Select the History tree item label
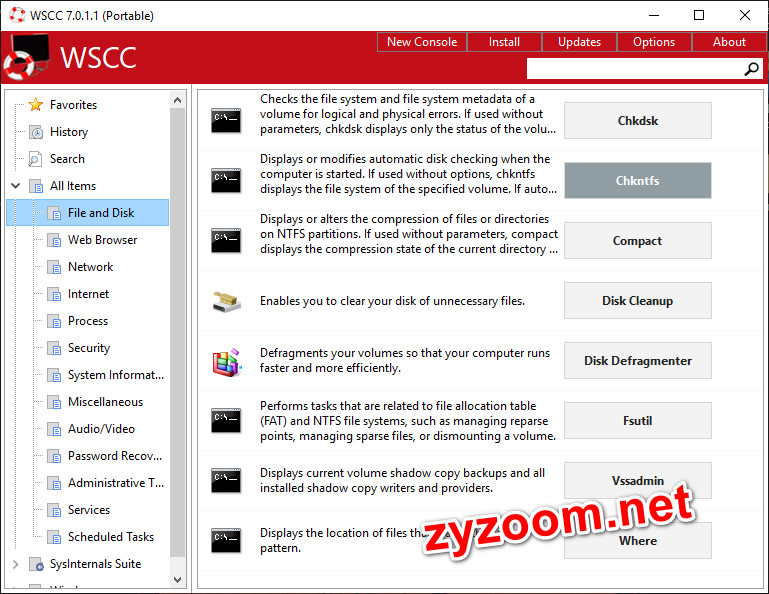This screenshot has width=769, height=594. tap(69, 132)
